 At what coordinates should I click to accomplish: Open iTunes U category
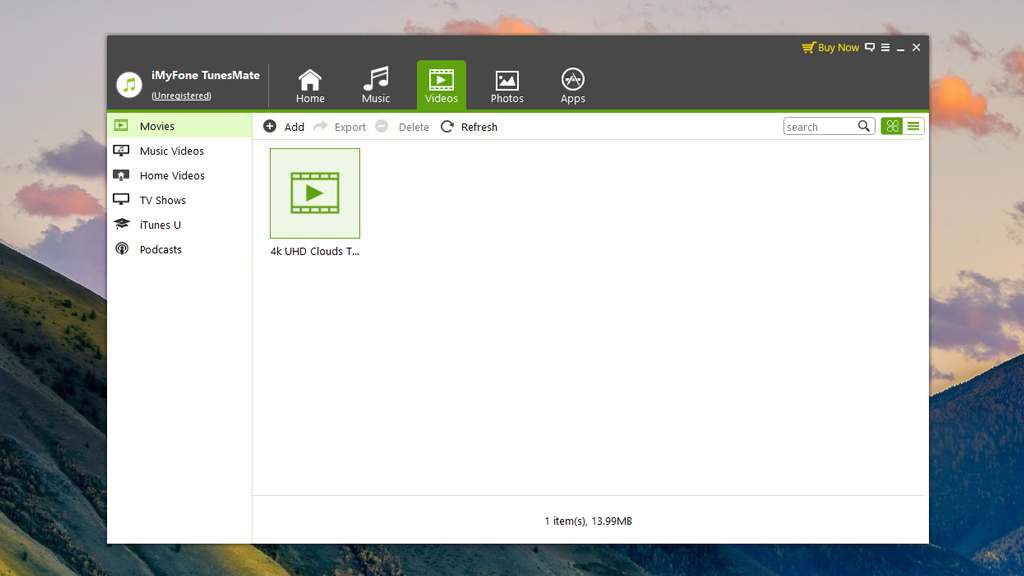180,225
